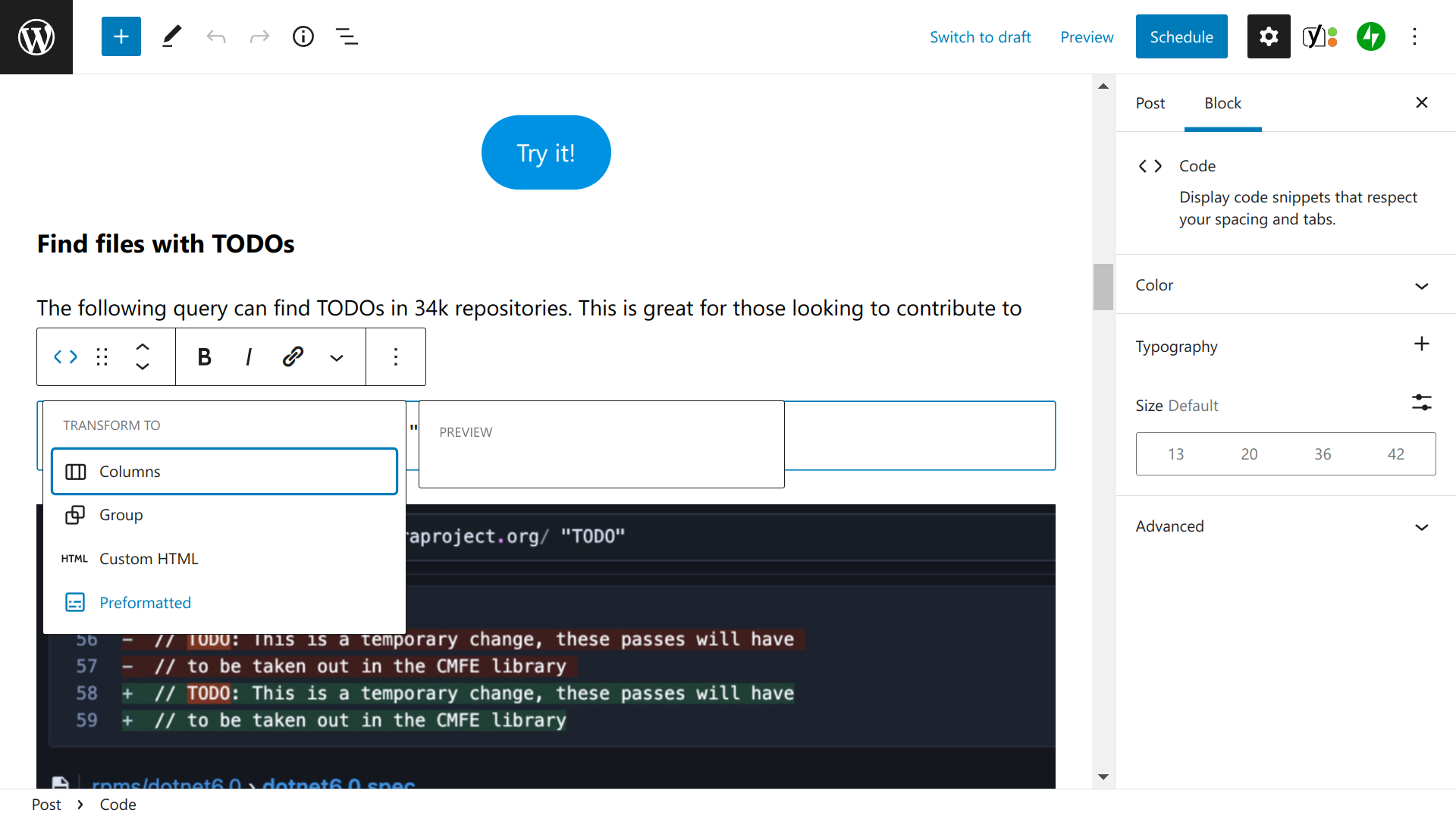
Task: Undo the last change
Action: 216,36
